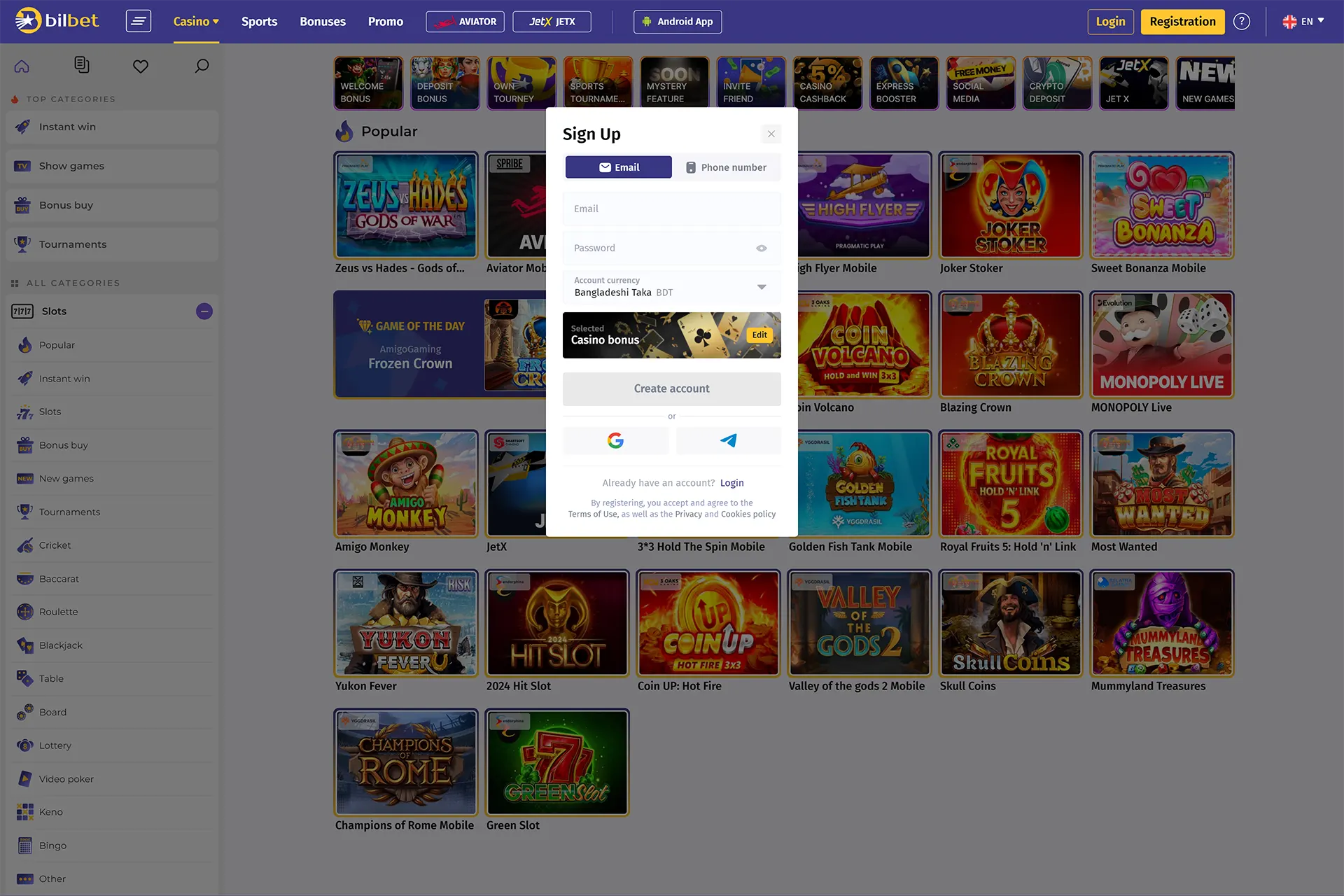Viewport: 1344px width, 896px height.
Task: Open the Promo menu item
Action: coord(385,21)
